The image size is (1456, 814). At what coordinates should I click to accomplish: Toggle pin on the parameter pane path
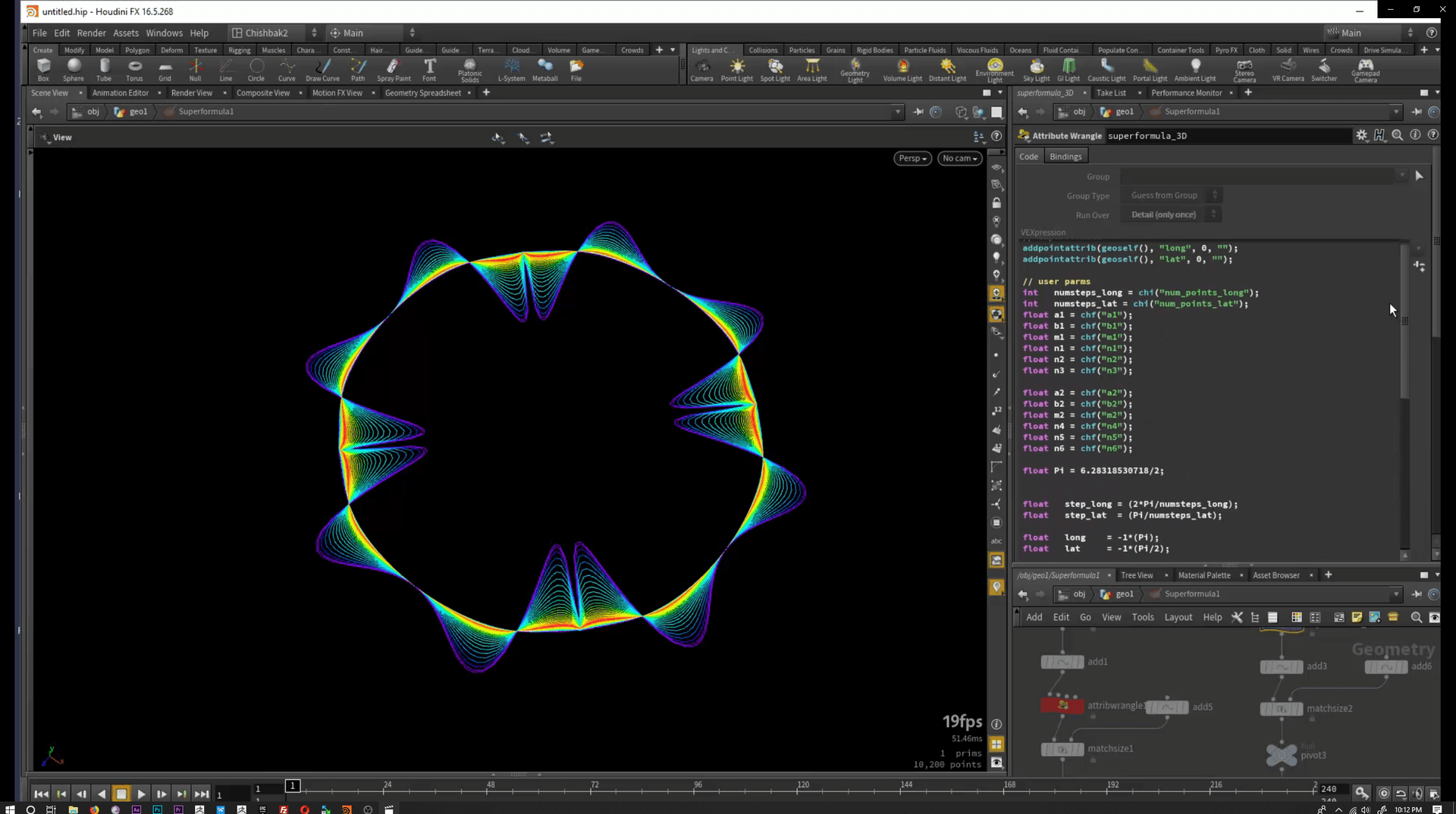click(x=1417, y=111)
